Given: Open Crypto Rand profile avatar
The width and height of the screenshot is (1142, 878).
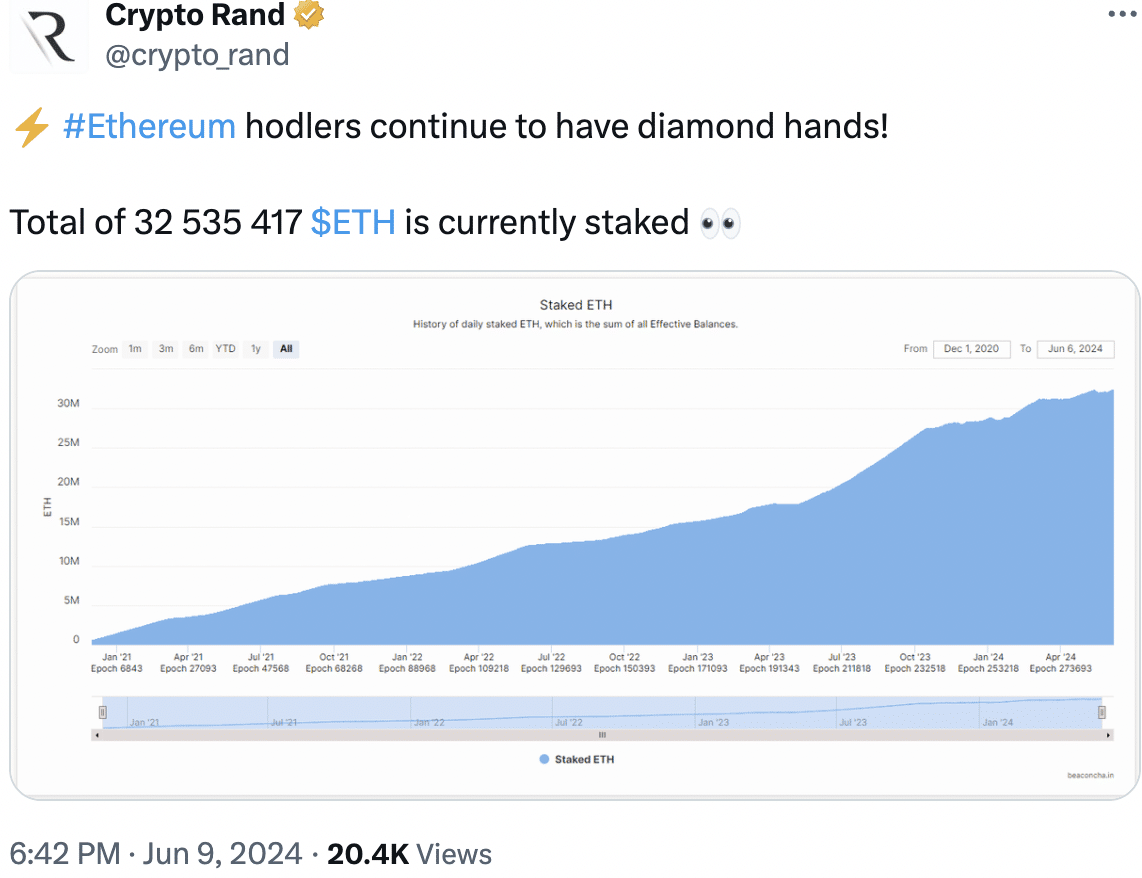Looking at the screenshot, I should pos(48,36).
